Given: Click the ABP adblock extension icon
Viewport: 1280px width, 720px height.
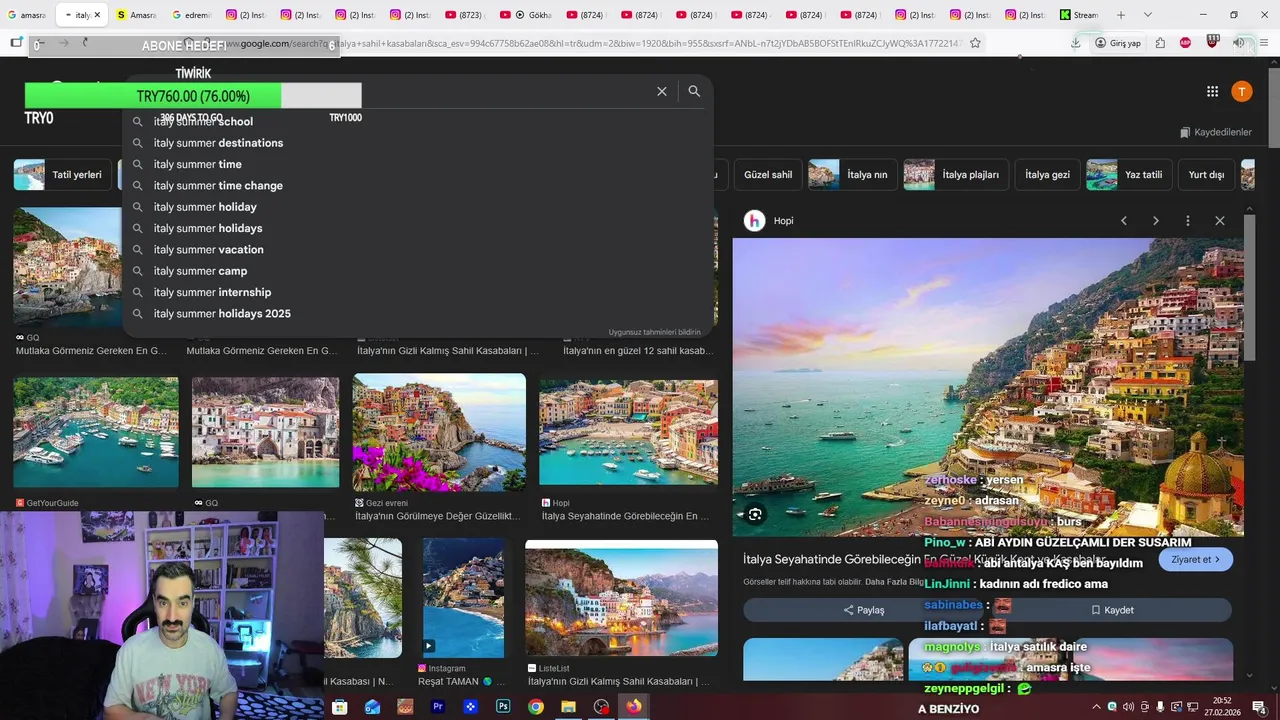Looking at the screenshot, I should pyautogui.click(x=1186, y=43).
